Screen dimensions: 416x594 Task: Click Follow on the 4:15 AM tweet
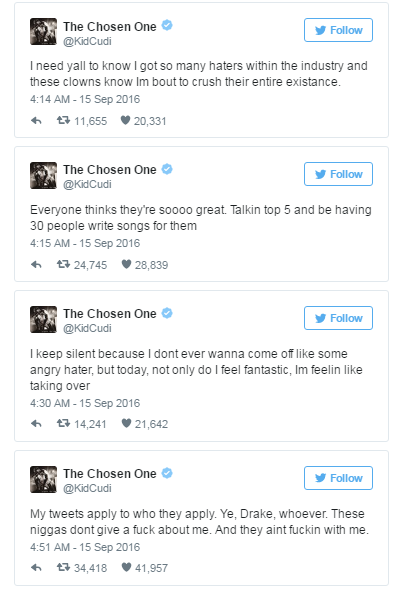338,174
